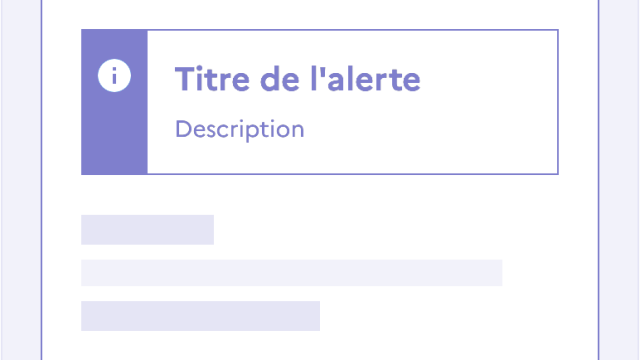
Task: Click white space right of the third placeholder bar
Action: coord(459,316)
